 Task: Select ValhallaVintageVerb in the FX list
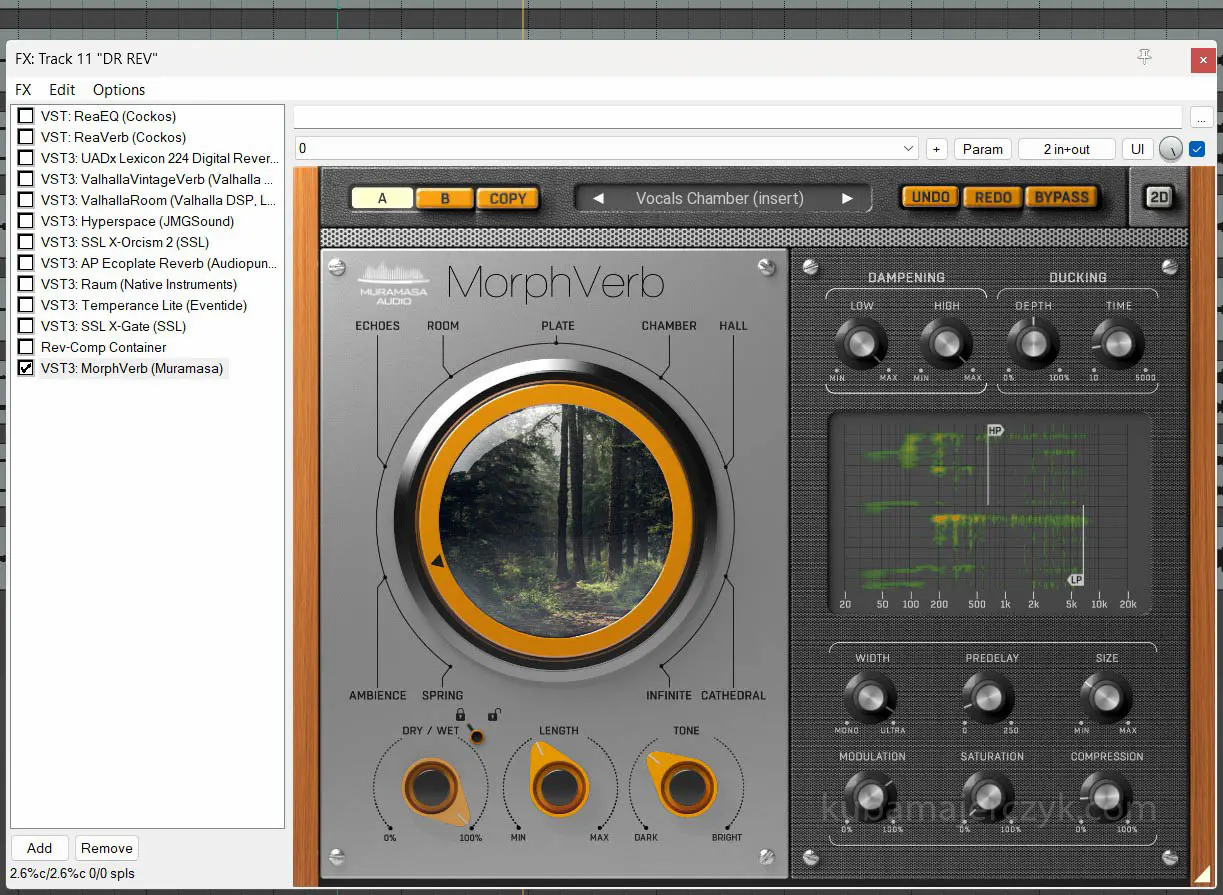[150, 179]
